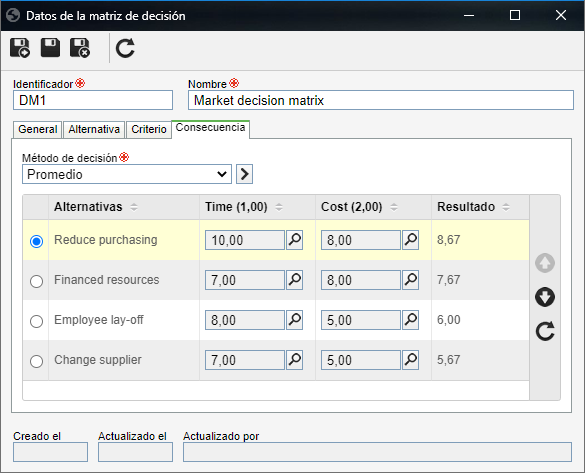Image resolution: width=585 pixels, height=473 pixels.
Task: Click the Identificador field DM1
Action: pyautogui.click(x=93, y=100)
